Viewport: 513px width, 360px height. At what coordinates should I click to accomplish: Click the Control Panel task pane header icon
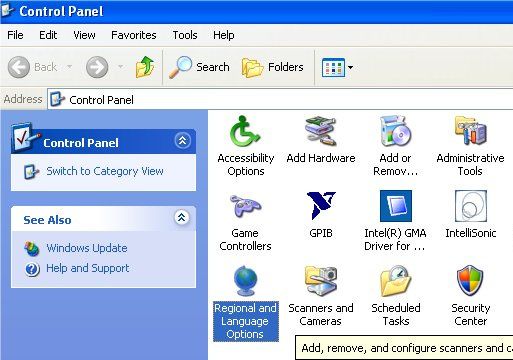26,138
